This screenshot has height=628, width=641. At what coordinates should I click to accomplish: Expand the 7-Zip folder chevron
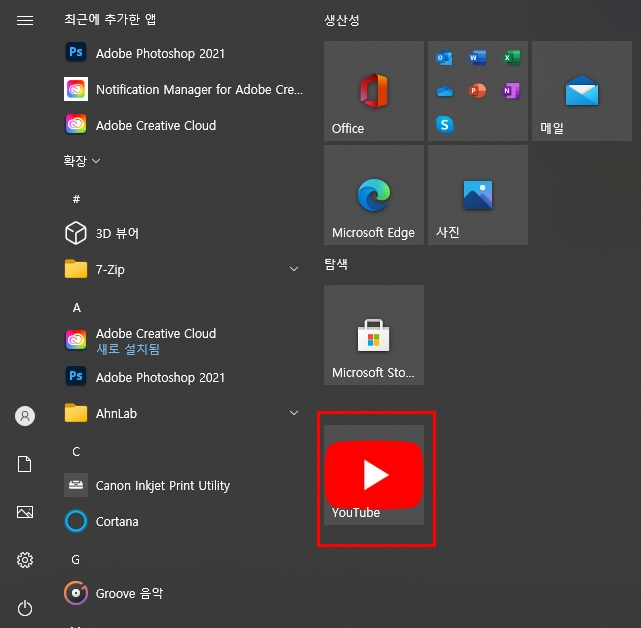(294, 269)
